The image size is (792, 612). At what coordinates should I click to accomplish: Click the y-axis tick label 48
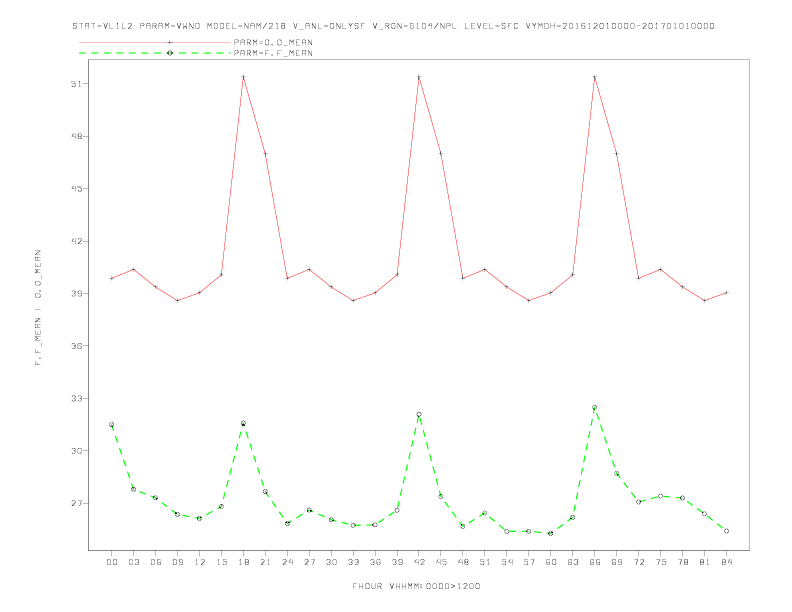tap(76, 136)
